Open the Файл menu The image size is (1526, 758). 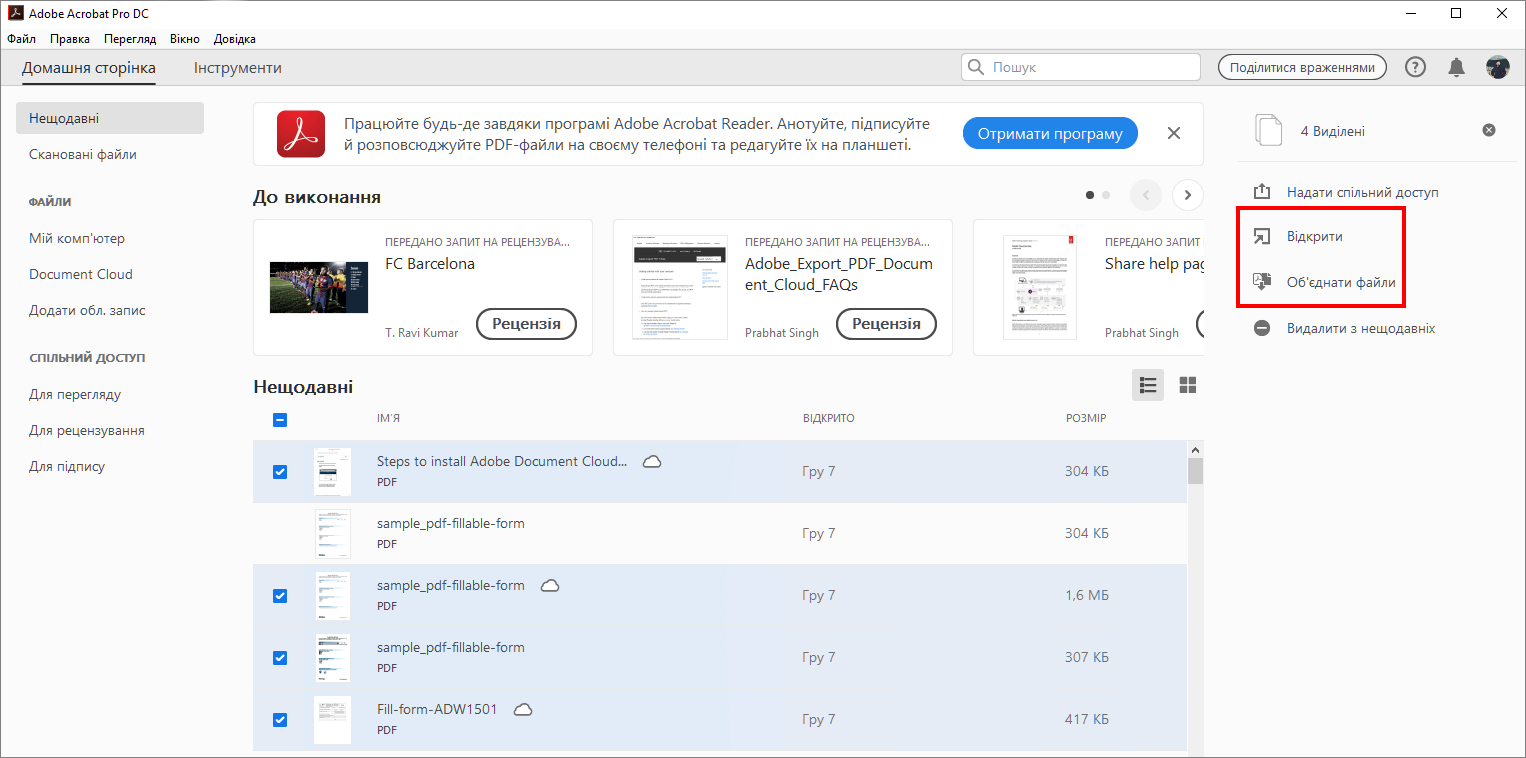pyautogui.click(x=21, y=39)
